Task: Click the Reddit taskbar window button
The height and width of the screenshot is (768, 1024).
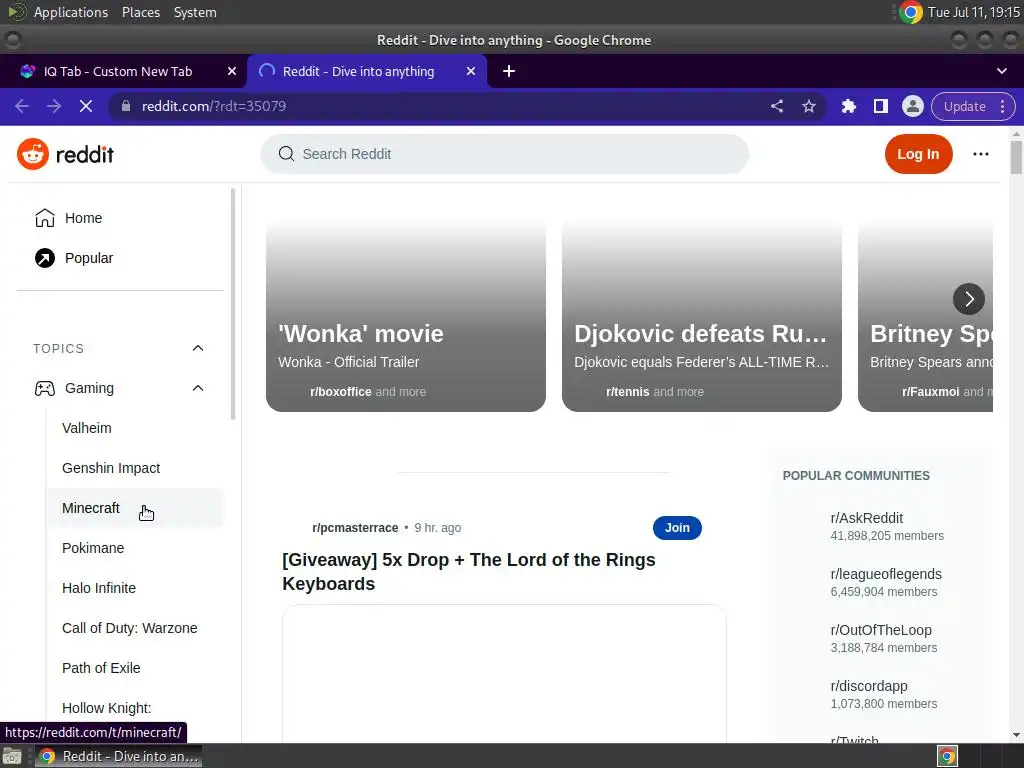Action: [118, 756]
